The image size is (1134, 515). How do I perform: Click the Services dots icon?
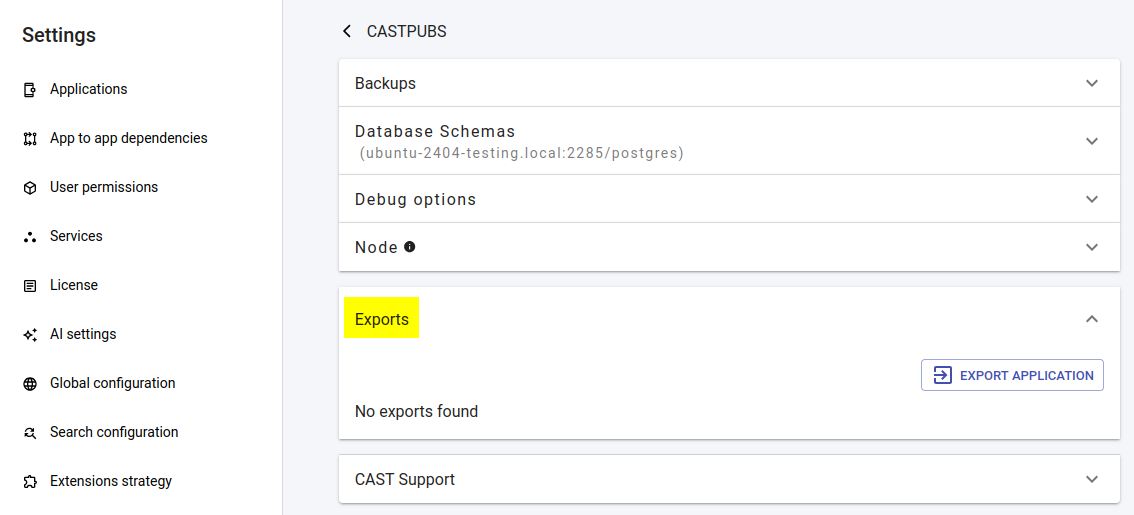click(x=30, y=237)
